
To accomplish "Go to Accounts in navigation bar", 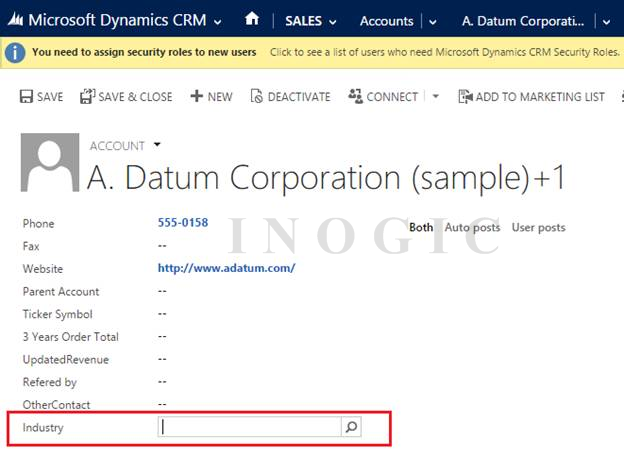I will point(386,21).
